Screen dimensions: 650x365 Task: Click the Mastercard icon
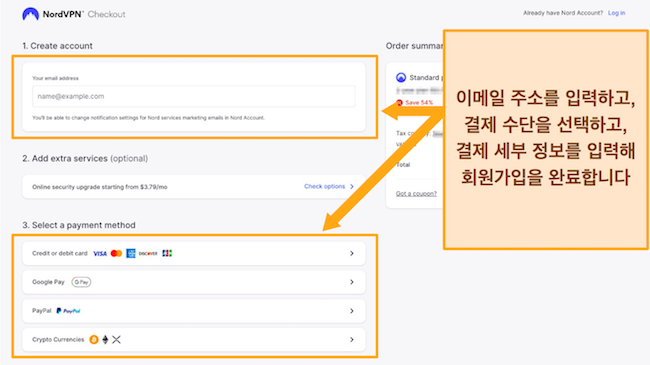(x=116, y=253)
